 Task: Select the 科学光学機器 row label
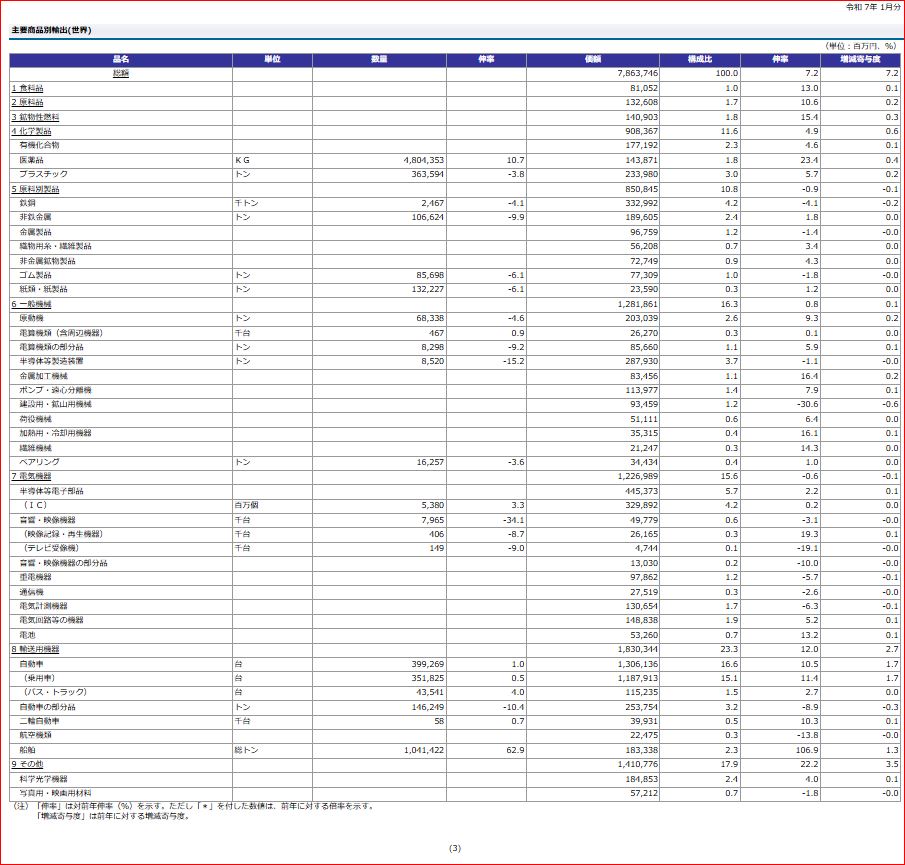(x=43, y=779)
